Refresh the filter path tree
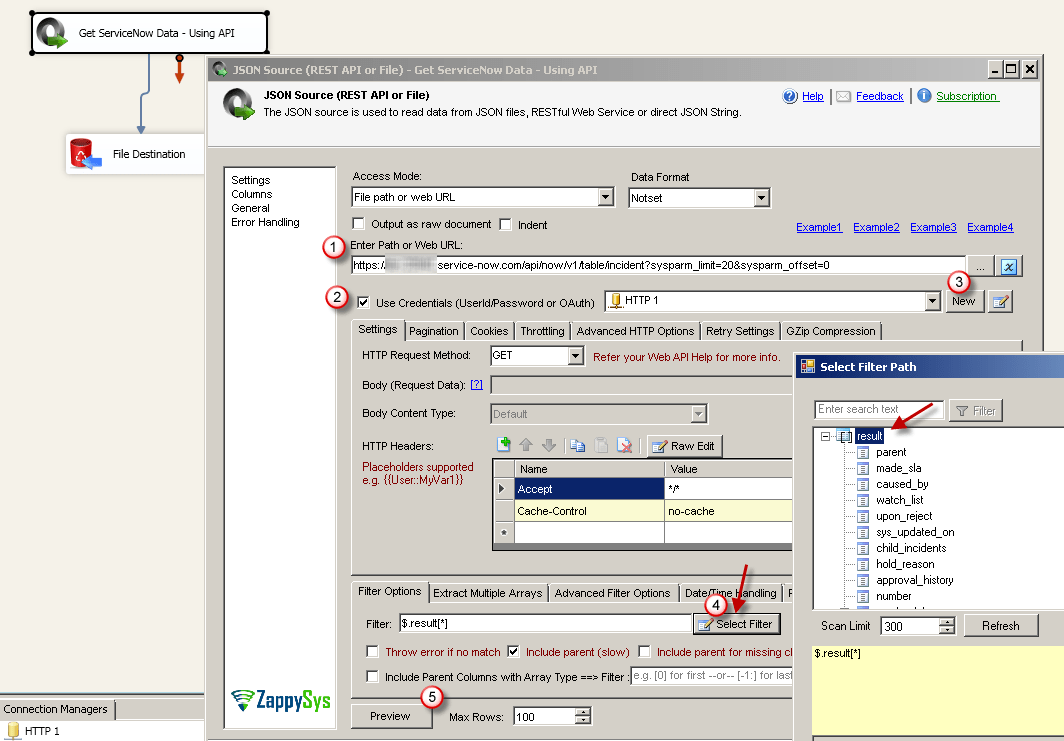Image resolution: width=1064 pixels, height=741 pixels. click(x=1001, y=625)
